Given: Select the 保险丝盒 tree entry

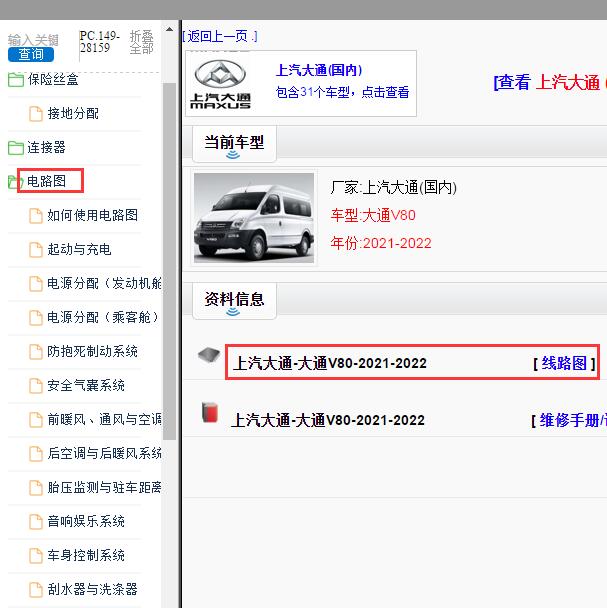Looking at the screenshot, I should 53,79.
